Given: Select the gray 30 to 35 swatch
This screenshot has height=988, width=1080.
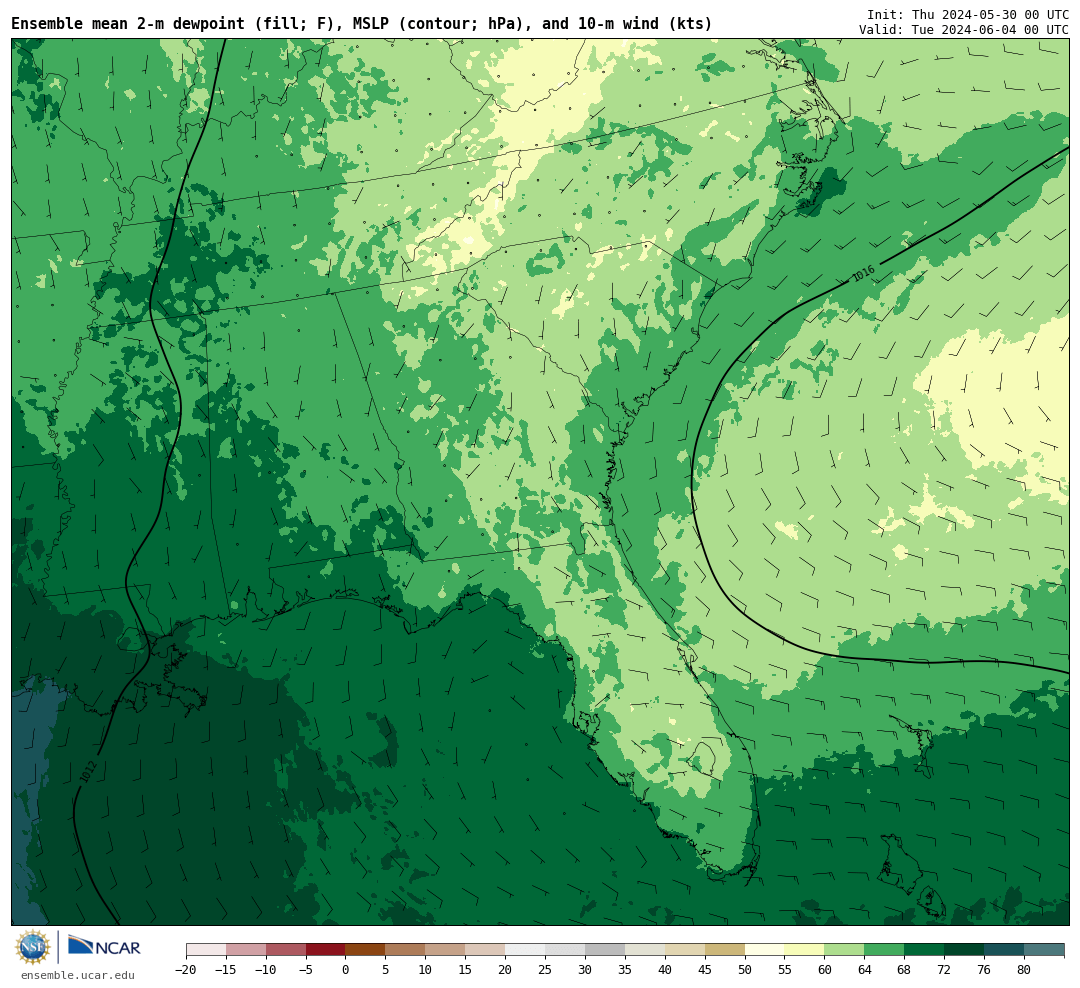Looking at the screenshot, I should pos(605,950).
